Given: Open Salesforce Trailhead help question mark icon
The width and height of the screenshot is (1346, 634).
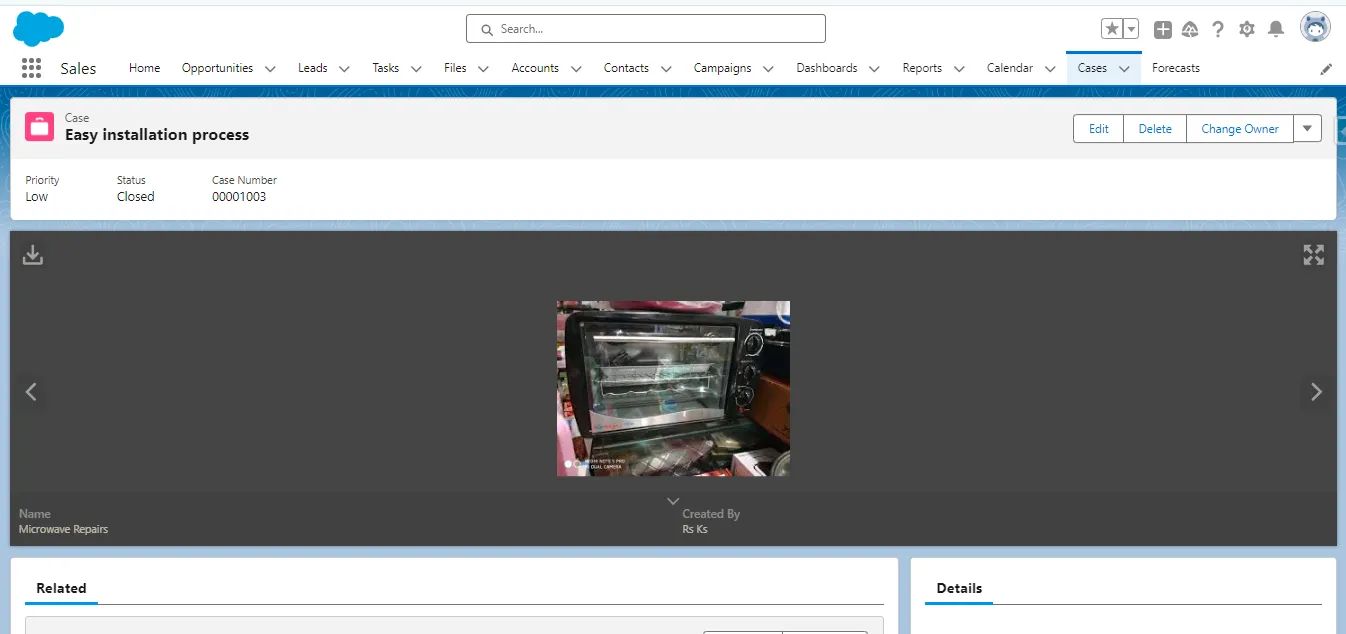Looking at the screenshot, I should coord(1218,29).
